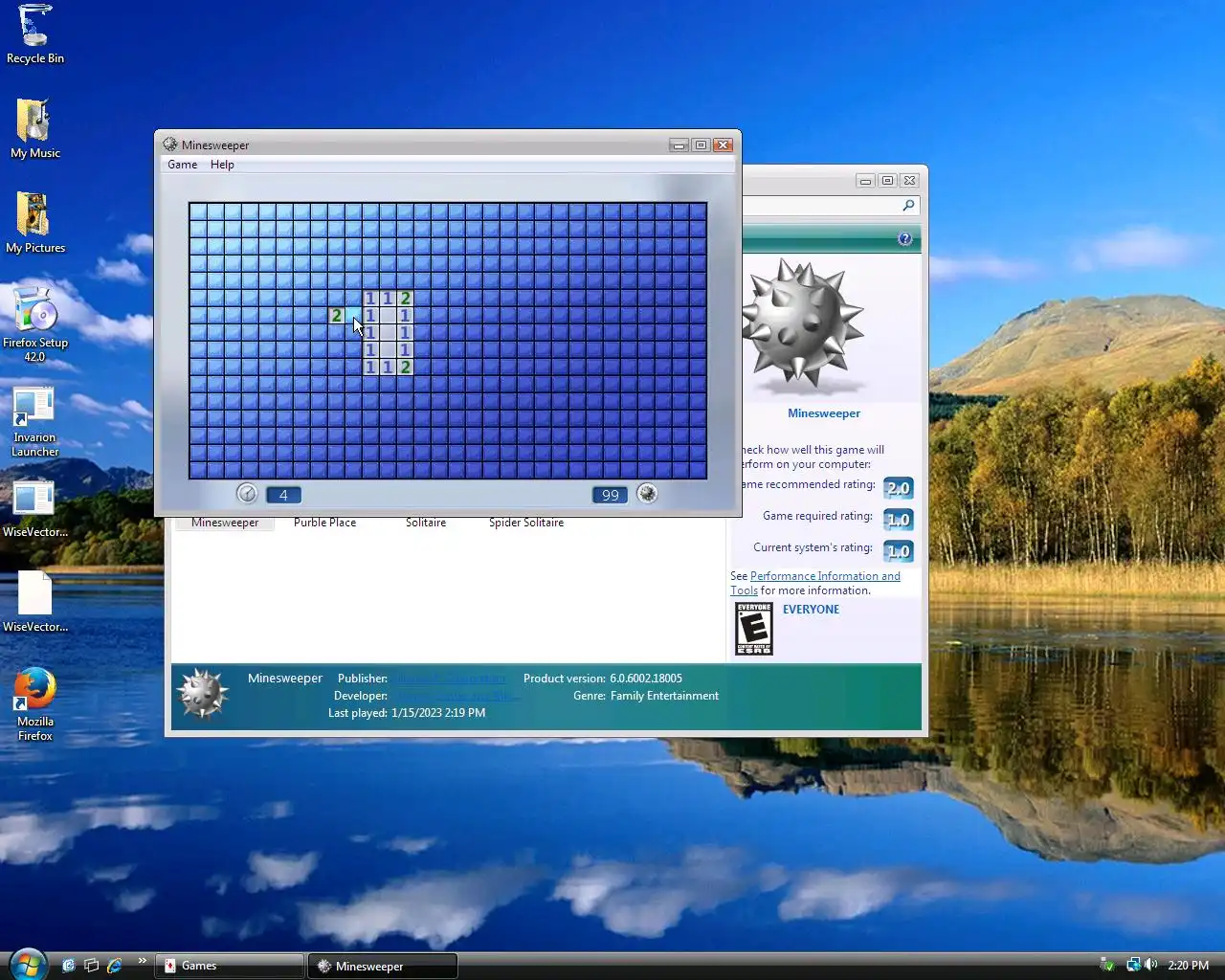The width and height of the screenshot is (1225, 980).
Task: Select the Minesweeper label in the Games list
Action: (x=225, y=523)
